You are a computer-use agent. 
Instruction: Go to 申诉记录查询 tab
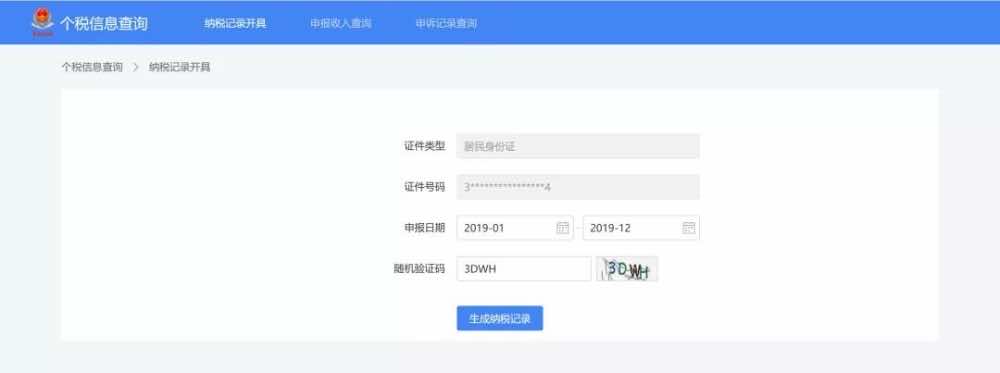coord(446,24)
